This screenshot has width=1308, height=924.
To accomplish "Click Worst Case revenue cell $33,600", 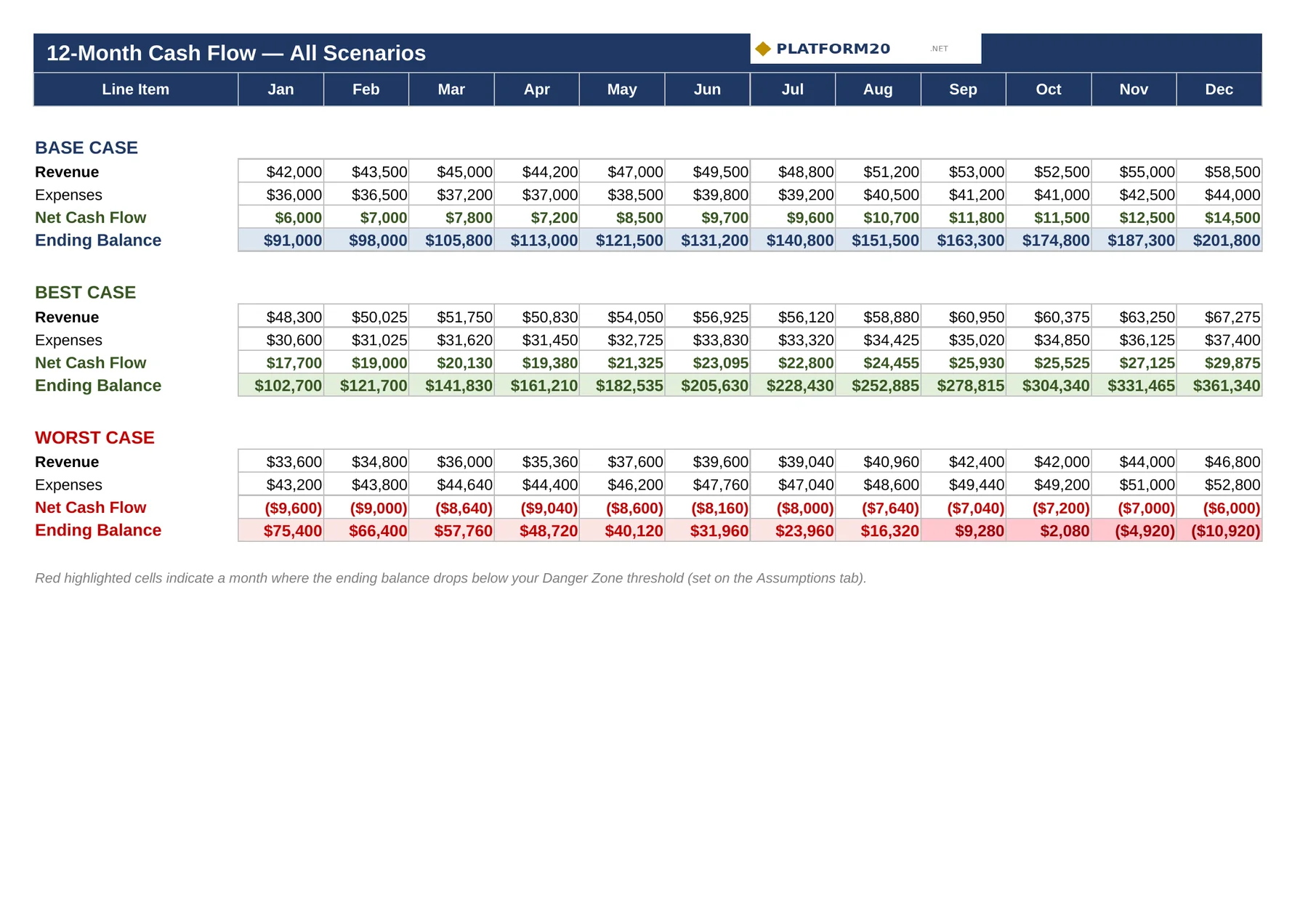I will coord(281,462).
